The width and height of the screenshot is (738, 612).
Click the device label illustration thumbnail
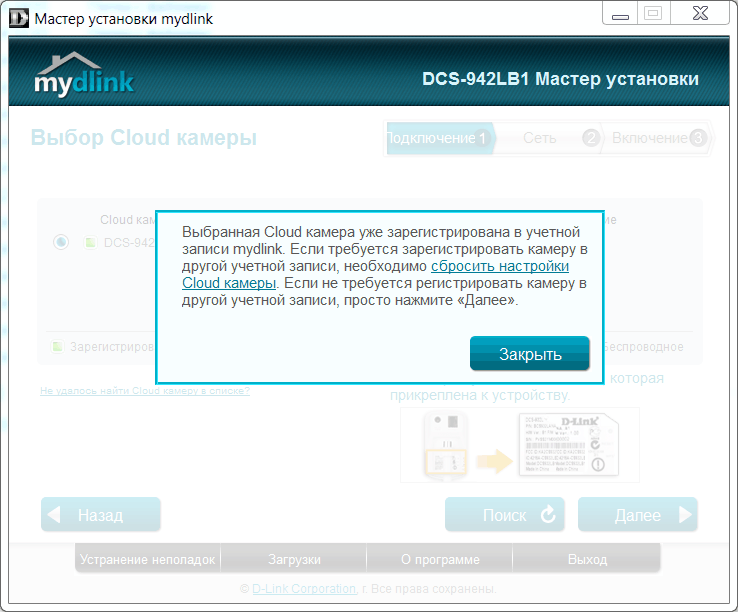pyautogui.click(x=520, y=445)
